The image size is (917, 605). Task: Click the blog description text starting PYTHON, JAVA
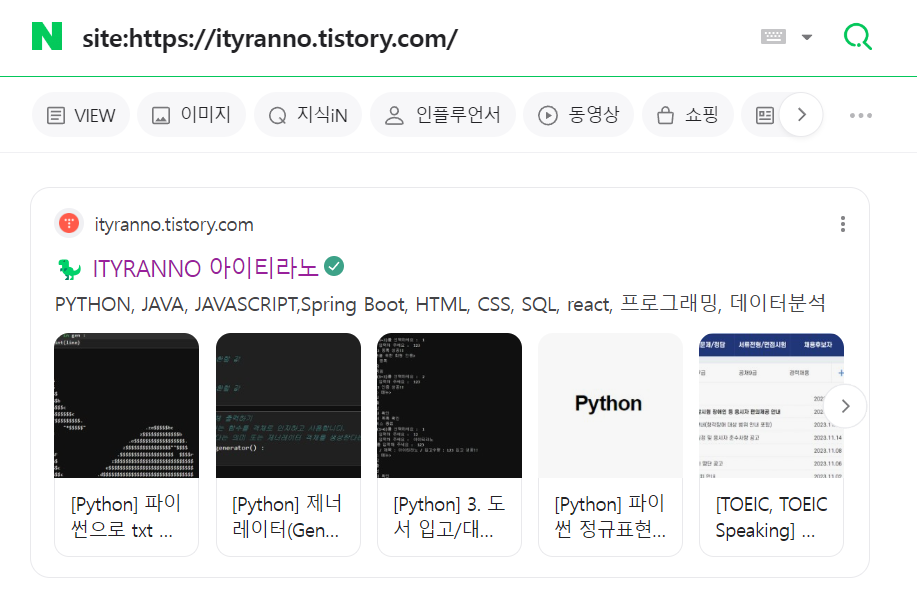click(x=440, y=304)
